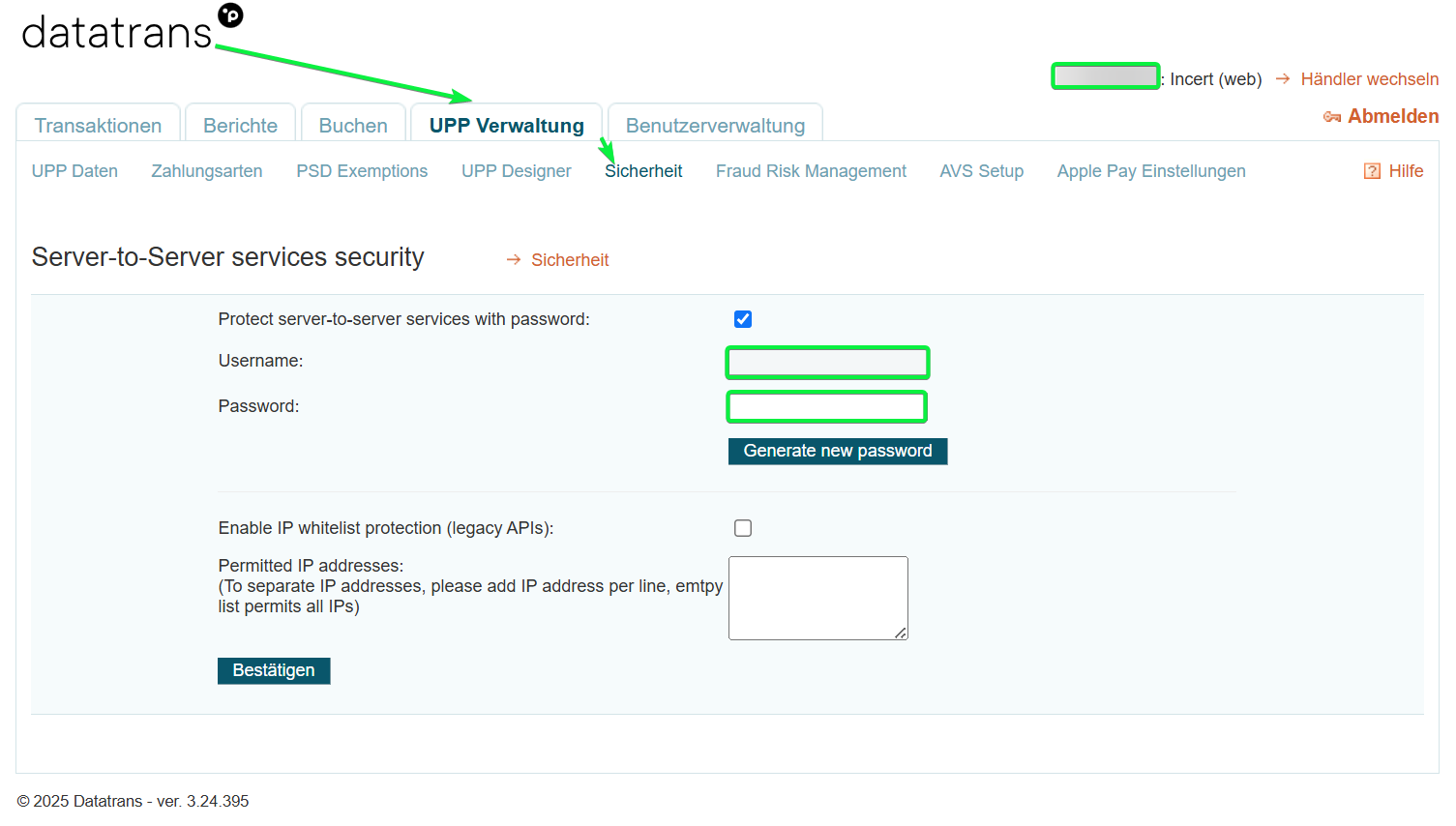This screenshot has width=1456, height=826.
Task: Click Generate new password button
Action: coord(838,451)
